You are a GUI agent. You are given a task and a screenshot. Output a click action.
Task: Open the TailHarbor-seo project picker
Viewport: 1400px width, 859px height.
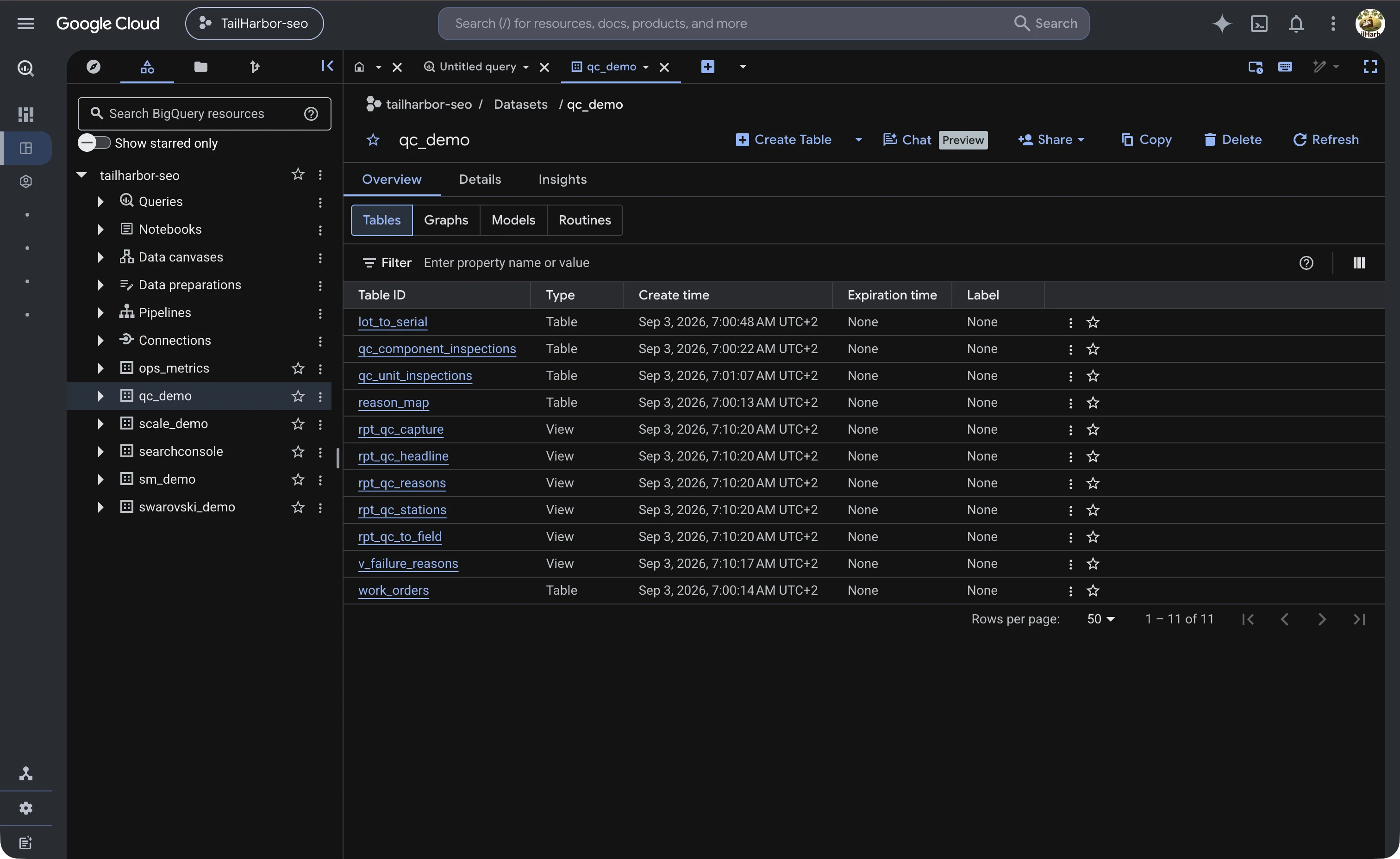click(254, 23)
